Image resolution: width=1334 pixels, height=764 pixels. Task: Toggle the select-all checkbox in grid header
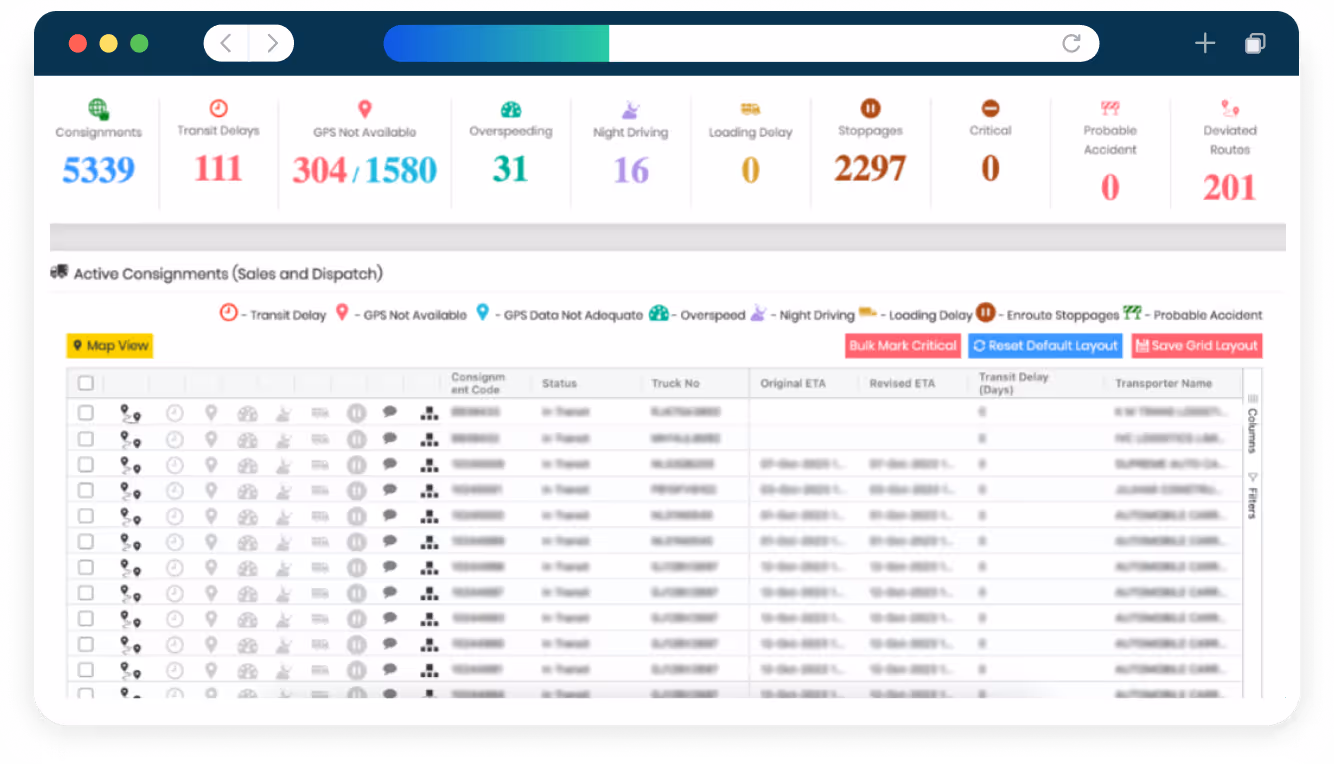click(x=86, y=383)
